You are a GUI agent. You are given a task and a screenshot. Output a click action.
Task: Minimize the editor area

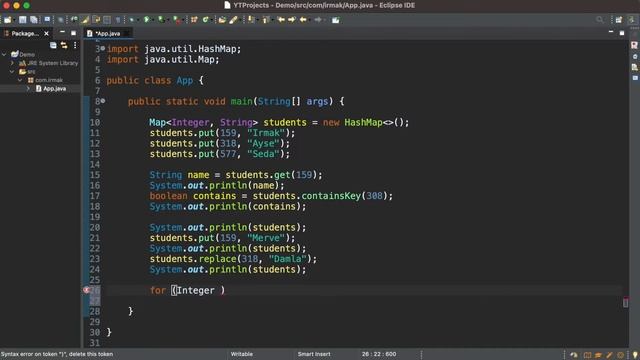pos(611,32)
